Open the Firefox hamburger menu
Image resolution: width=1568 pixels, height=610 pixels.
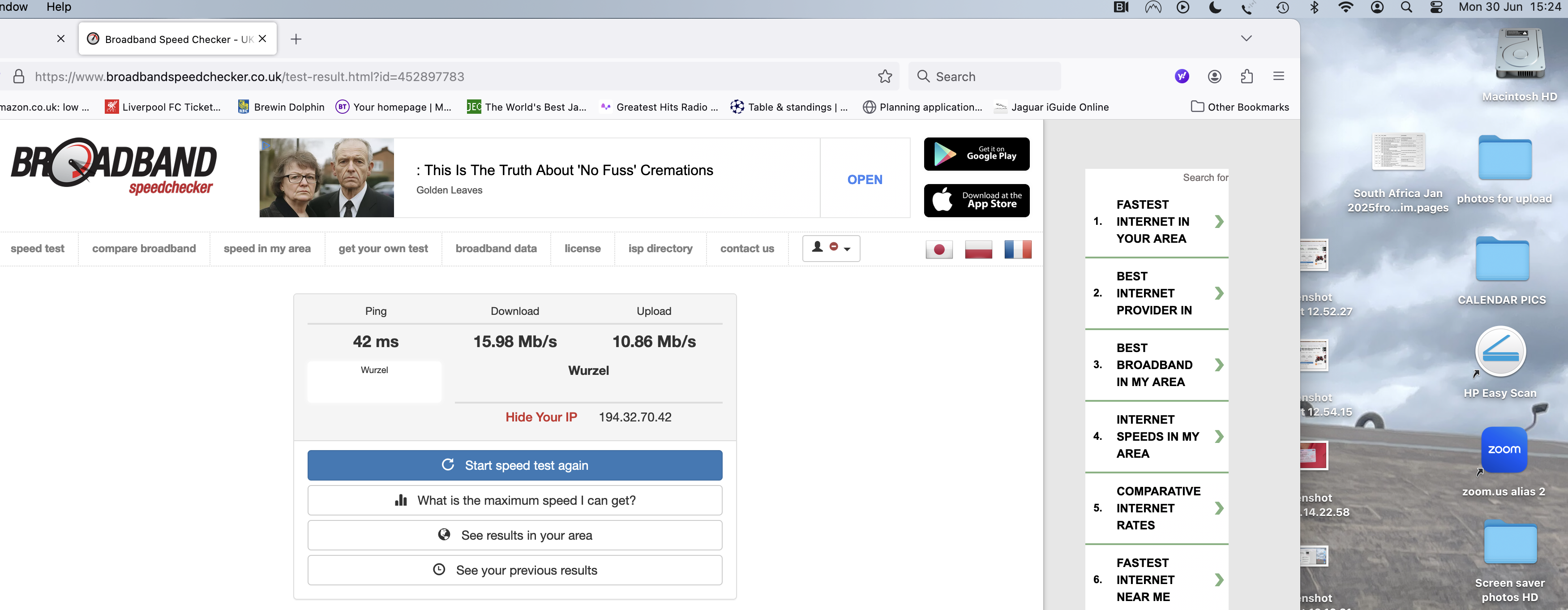coord(1278,77)
